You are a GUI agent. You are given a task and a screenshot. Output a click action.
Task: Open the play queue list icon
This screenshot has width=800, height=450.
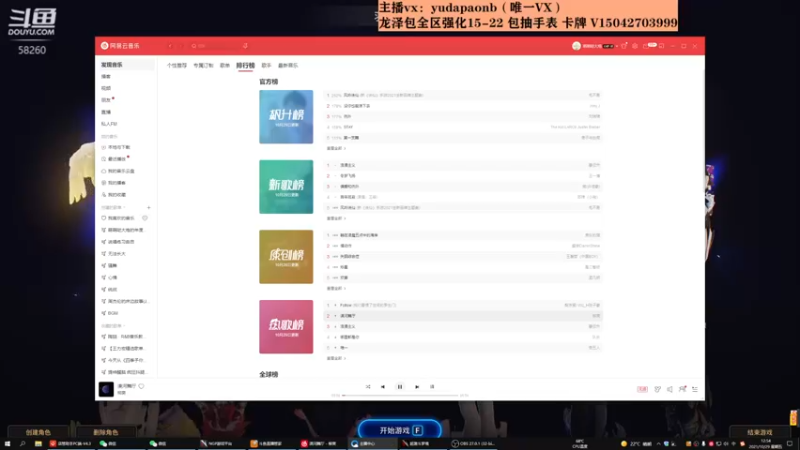(695, 389)
